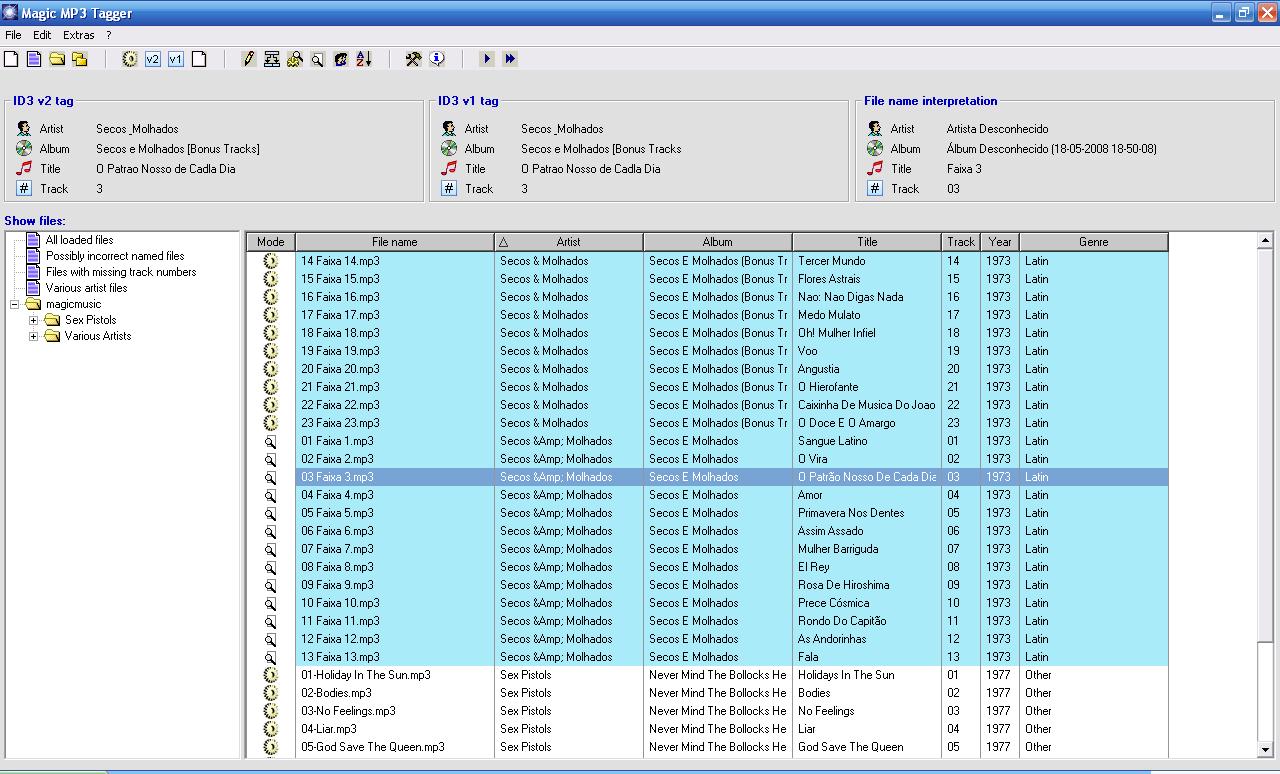Click the single play arrow toolbar icon
Image resolution: width=1280 pixels, height=774 pixels.
(487, 60)
